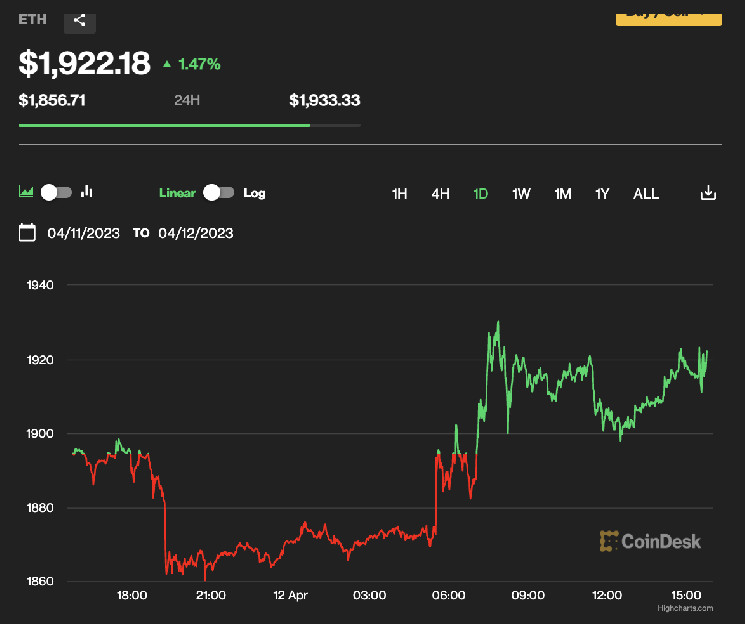Toggle the Linear/Log scale switch
Viewport: 745px width, 624px height.
(x=218, y=192)
